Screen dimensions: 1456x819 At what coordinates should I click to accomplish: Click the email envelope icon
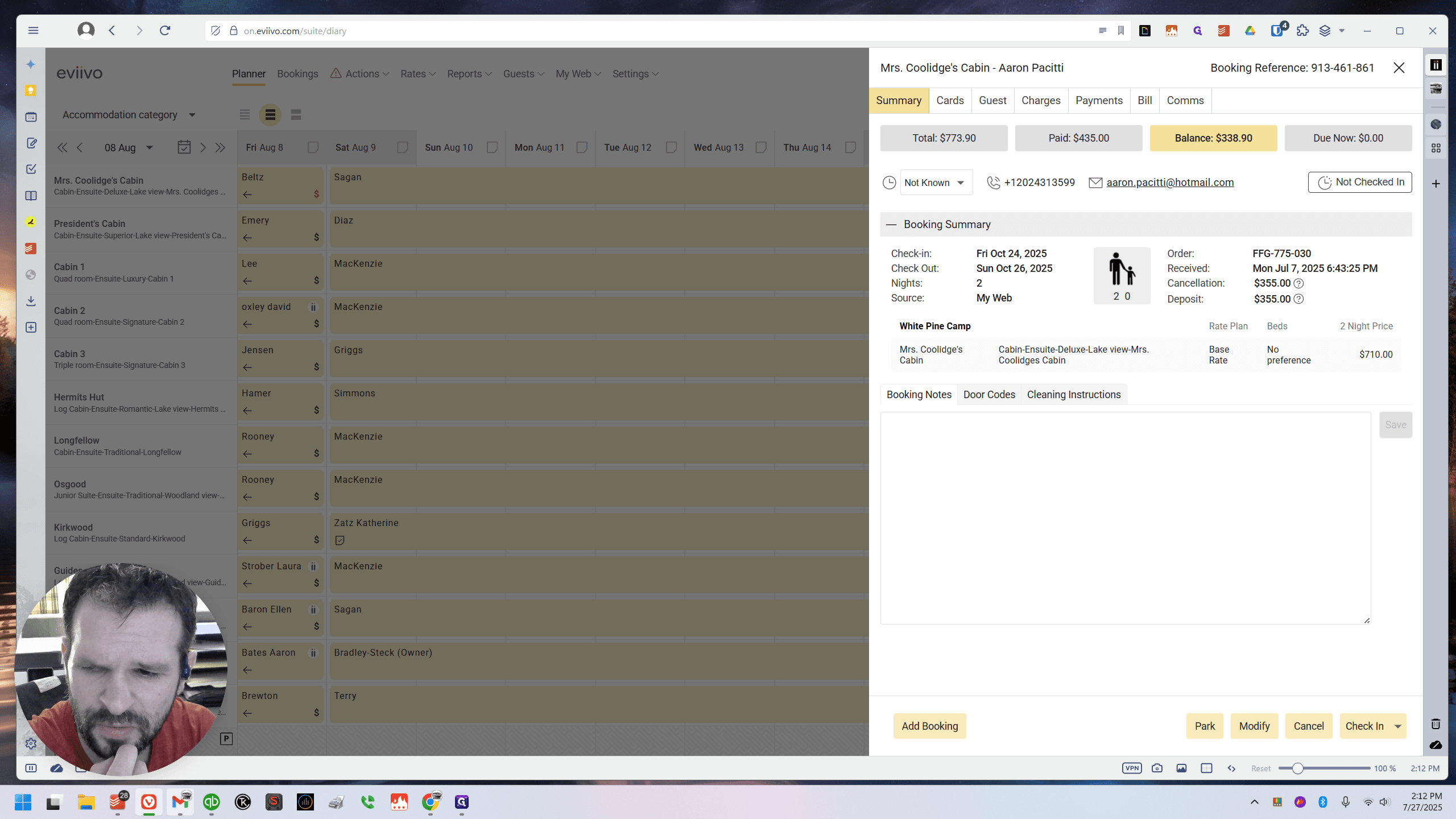tap(1095, 183)
